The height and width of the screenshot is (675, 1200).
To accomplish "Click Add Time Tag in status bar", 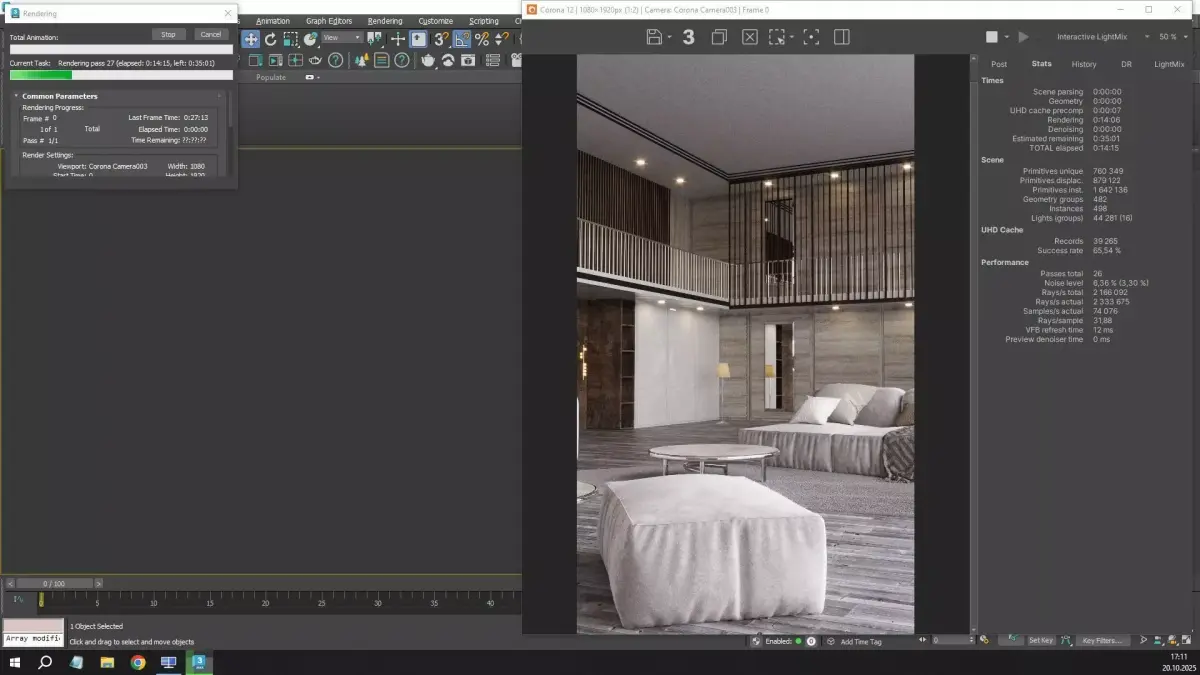I will pyautogui.click(x=861, y=641).
